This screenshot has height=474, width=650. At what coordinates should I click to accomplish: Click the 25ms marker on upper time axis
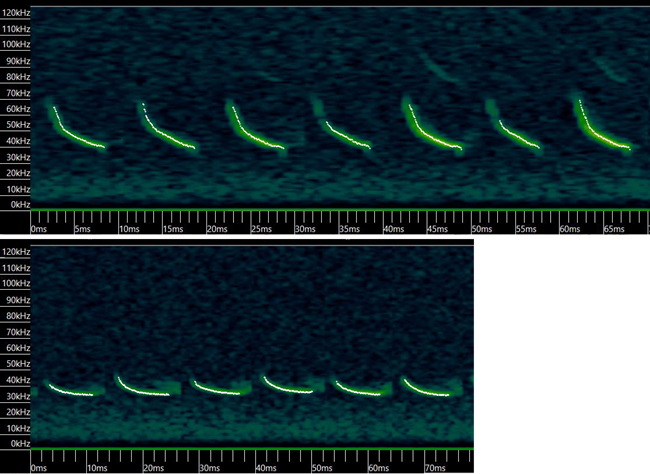[257, 229]
